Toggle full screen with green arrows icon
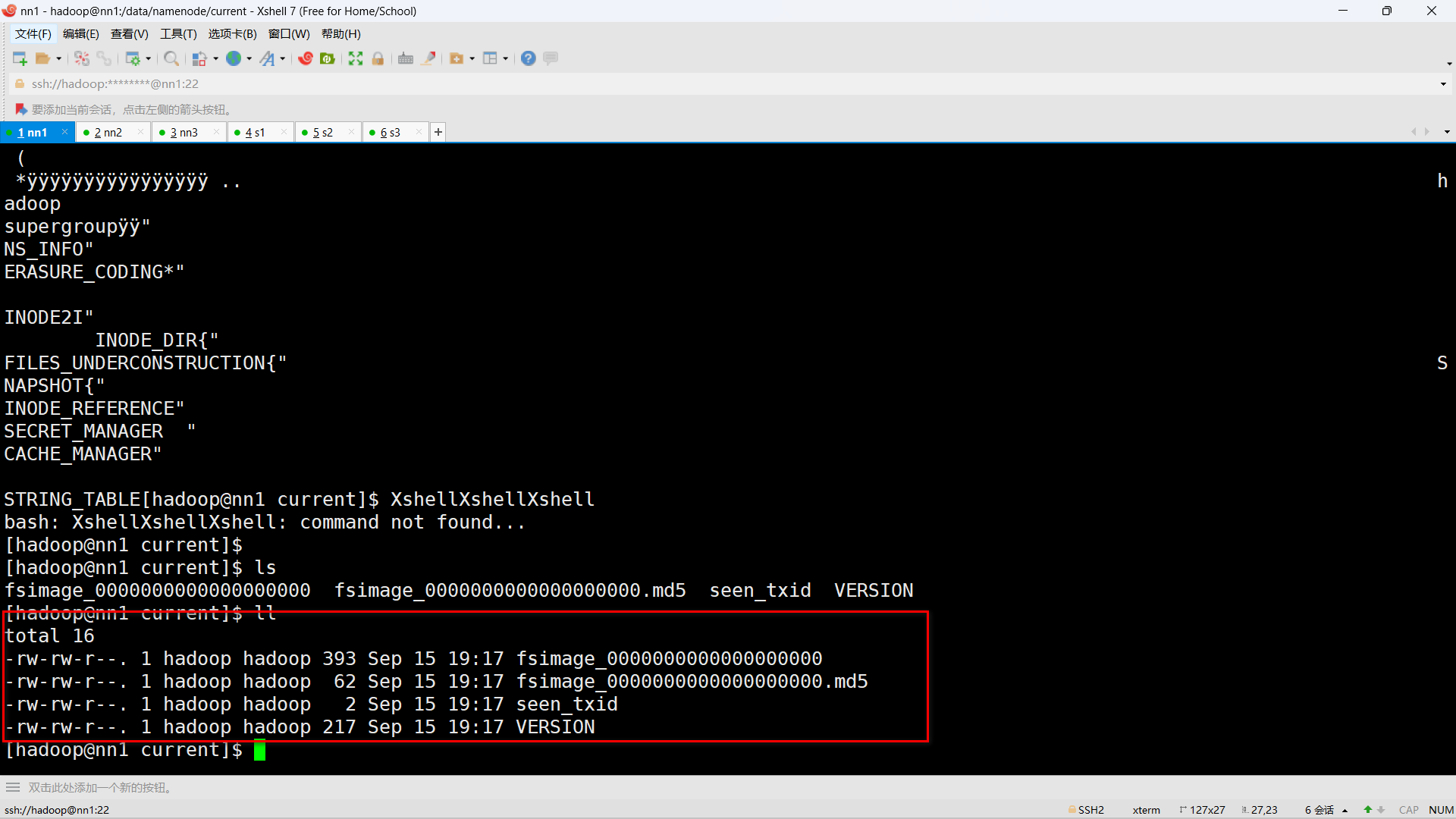 pyautogui.click(x=356, y=58)
